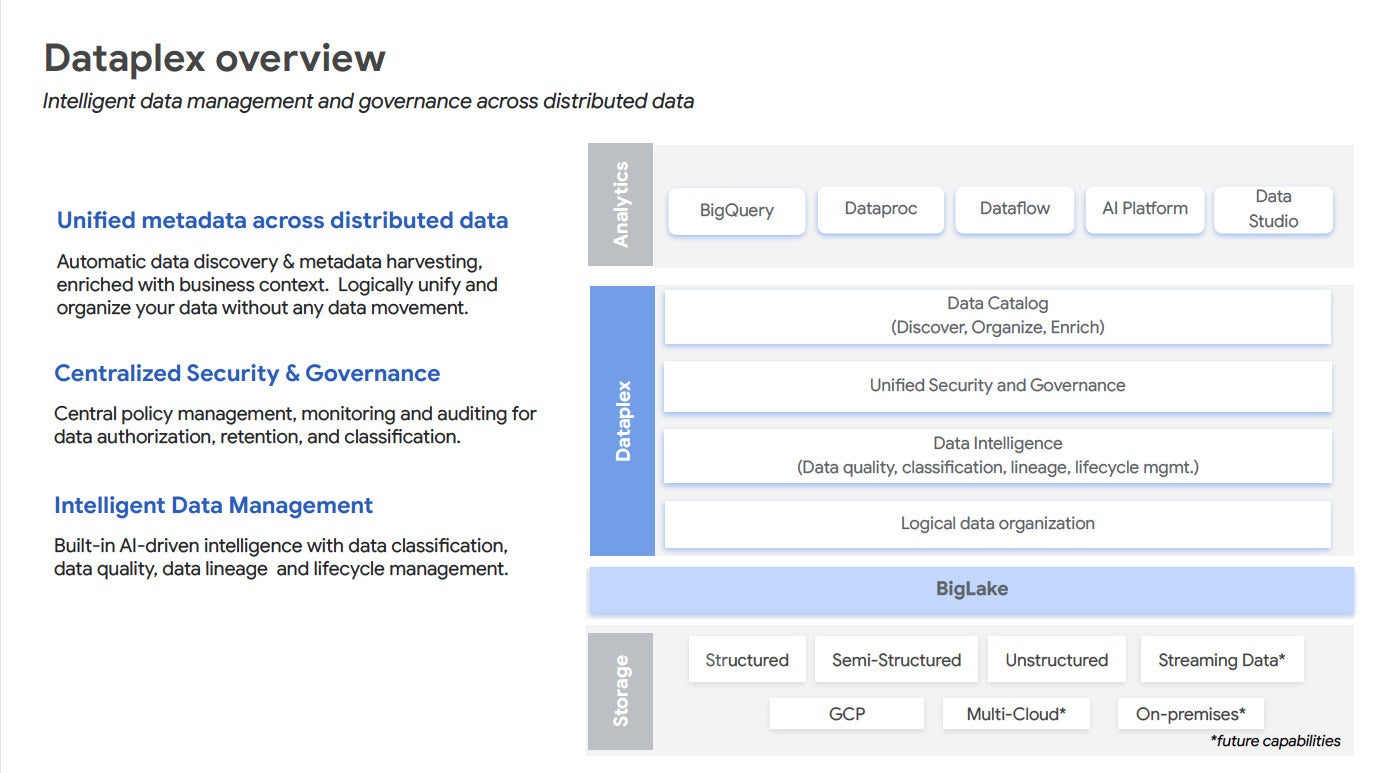1381x773 pixels.
Task: Select the Unstructured storage box
Action: click(x=1057, y=660)
